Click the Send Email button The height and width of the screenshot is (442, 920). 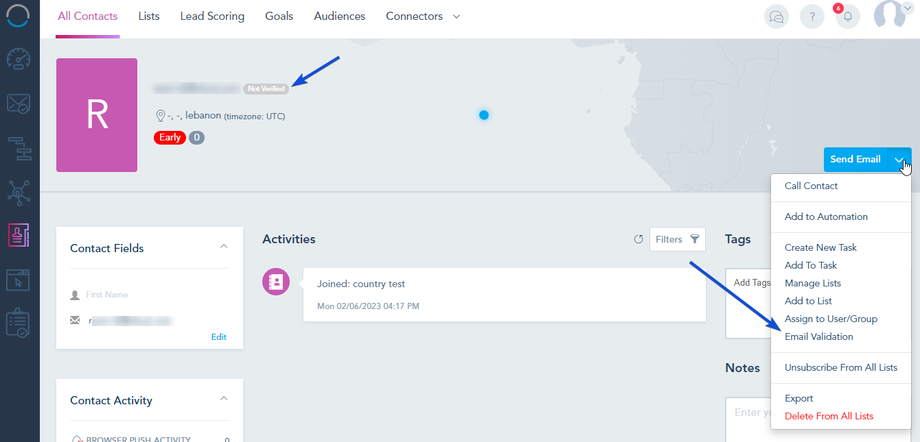pos(855,160)
